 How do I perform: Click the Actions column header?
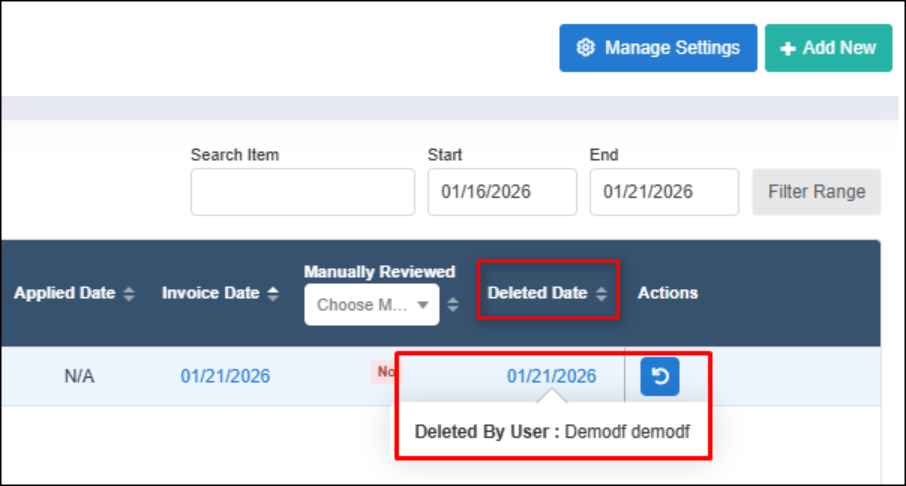coord(667,293)
